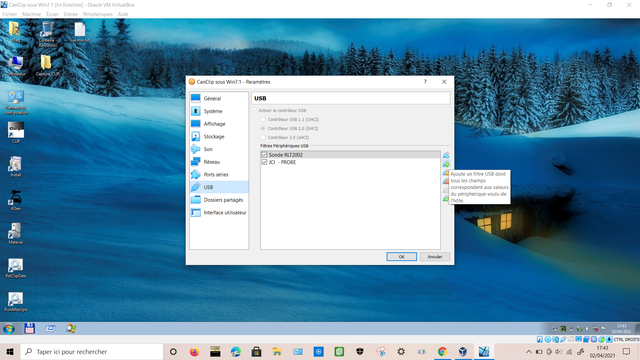Add a new empty USB filter
Screen dimensions: 640x360
(446, 156)
